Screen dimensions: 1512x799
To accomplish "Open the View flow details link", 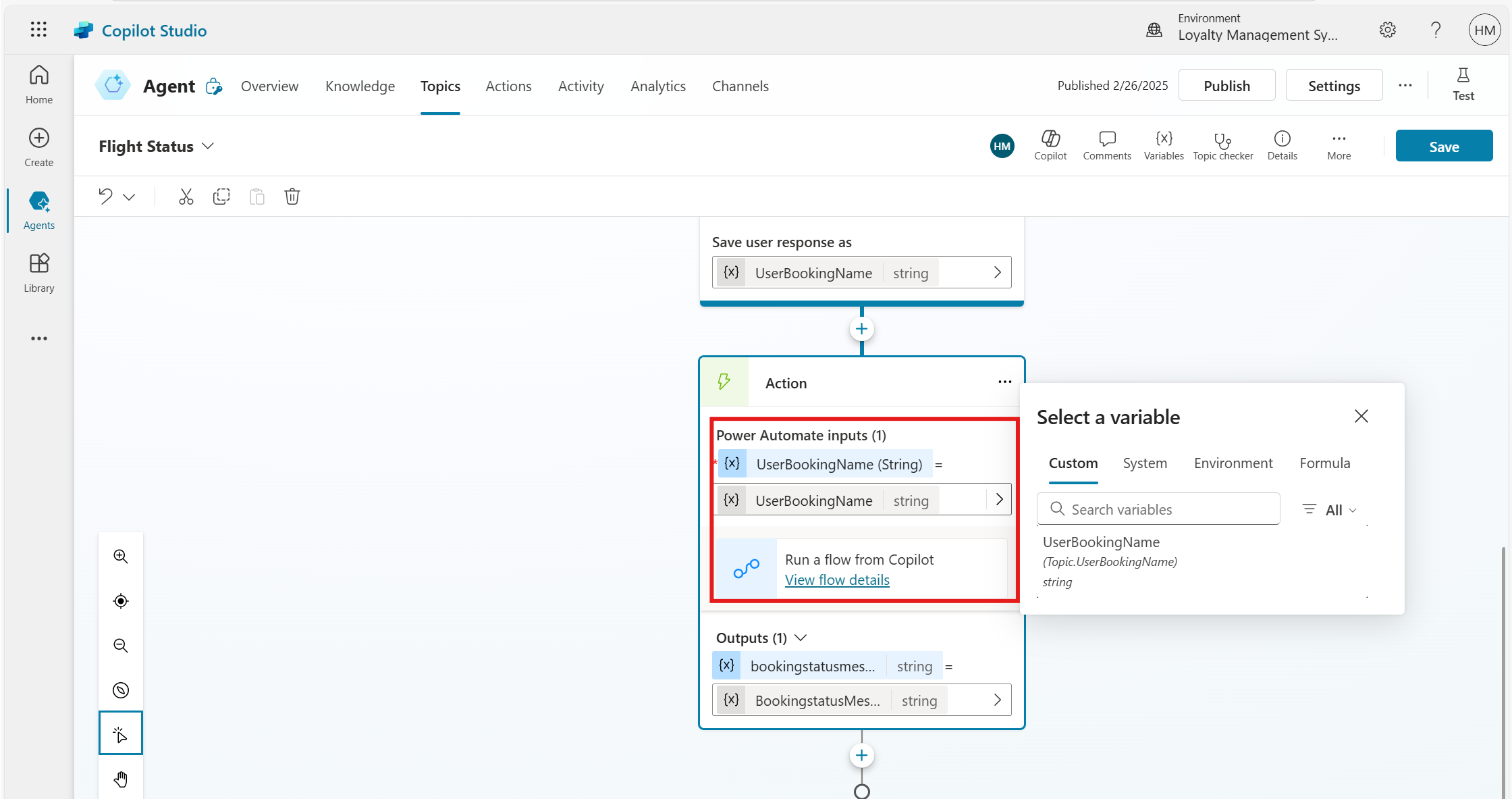I will pos(837,580).
